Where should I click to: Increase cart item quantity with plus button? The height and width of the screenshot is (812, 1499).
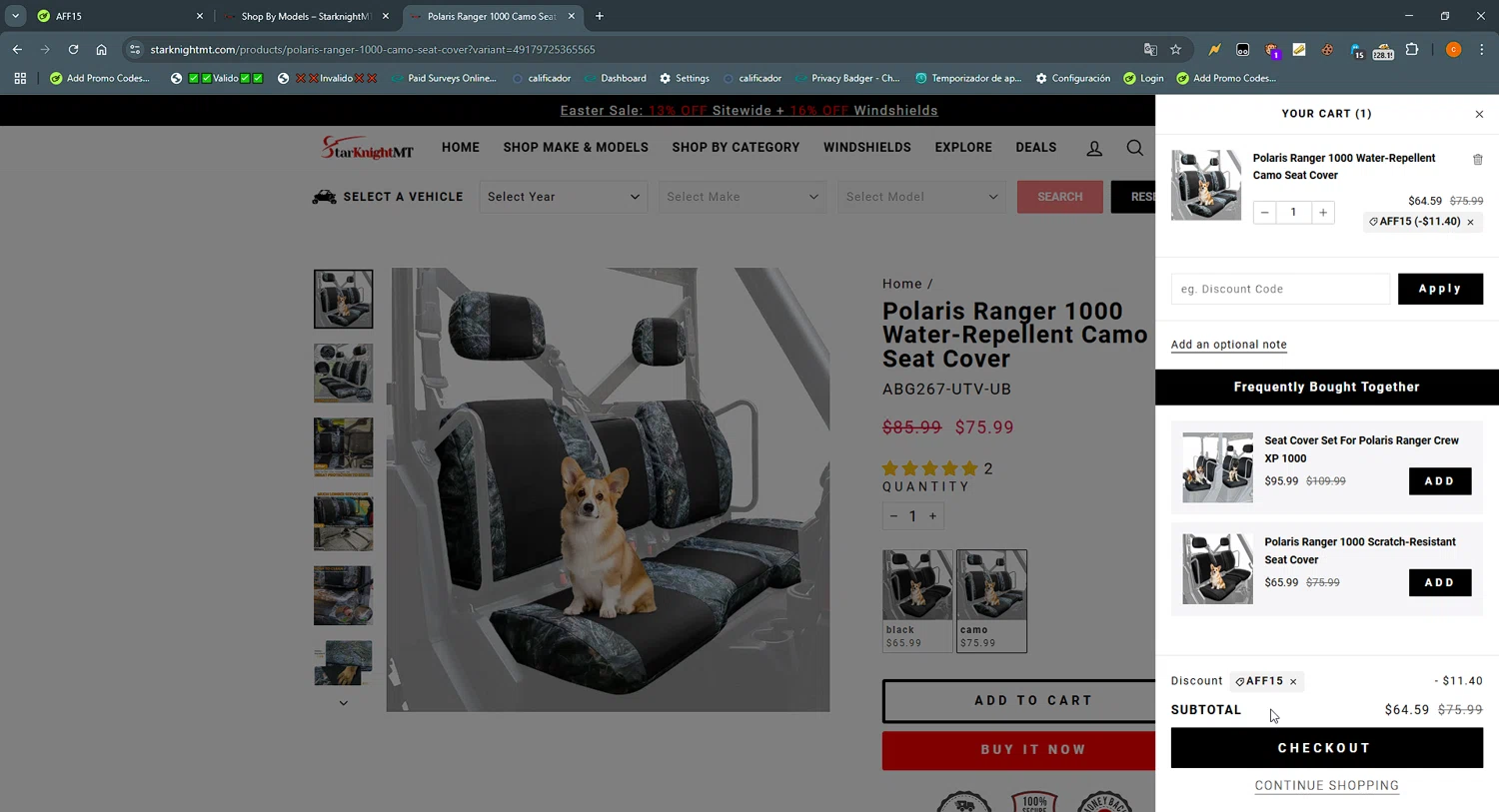[1323, 212]
